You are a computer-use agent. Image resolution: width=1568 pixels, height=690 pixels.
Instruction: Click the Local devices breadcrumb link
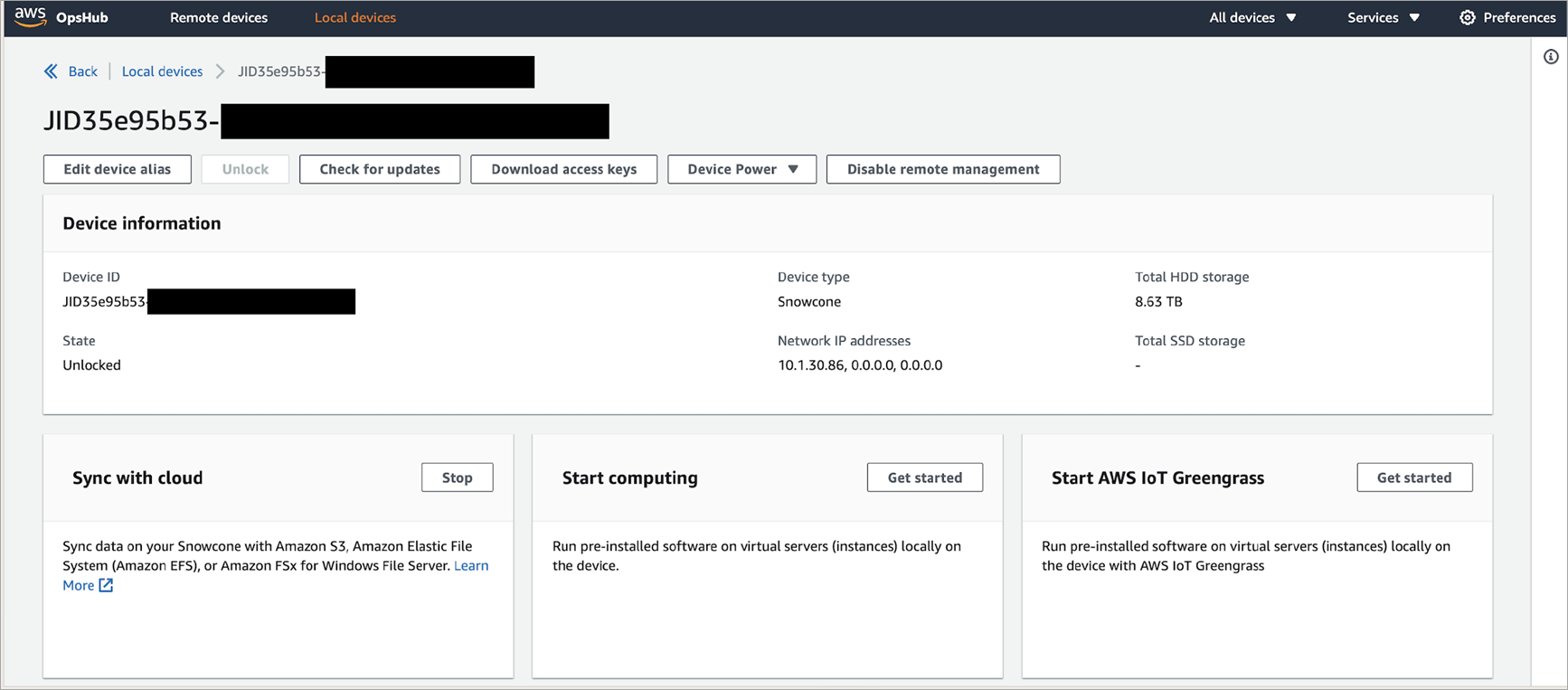point(162,71)
